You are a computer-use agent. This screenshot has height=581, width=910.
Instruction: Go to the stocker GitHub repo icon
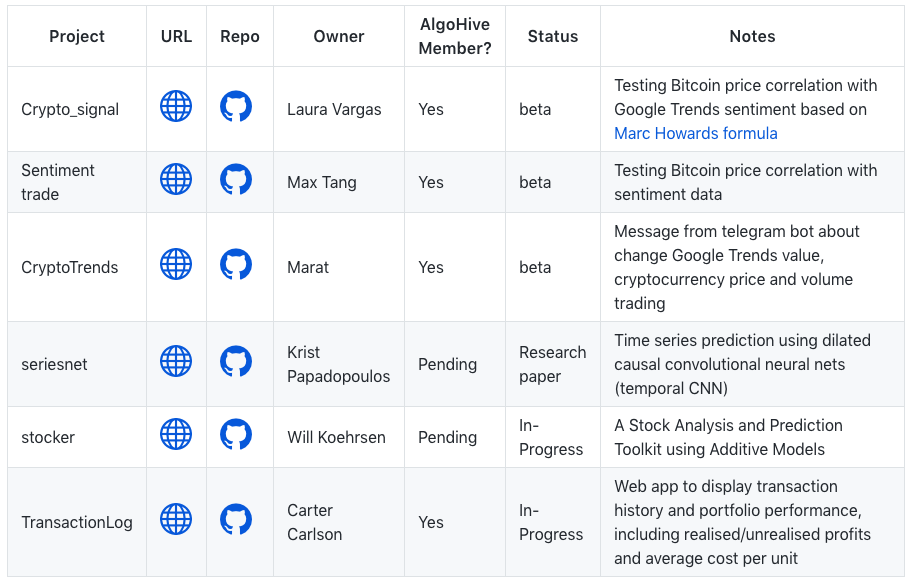tap(236, 434)
